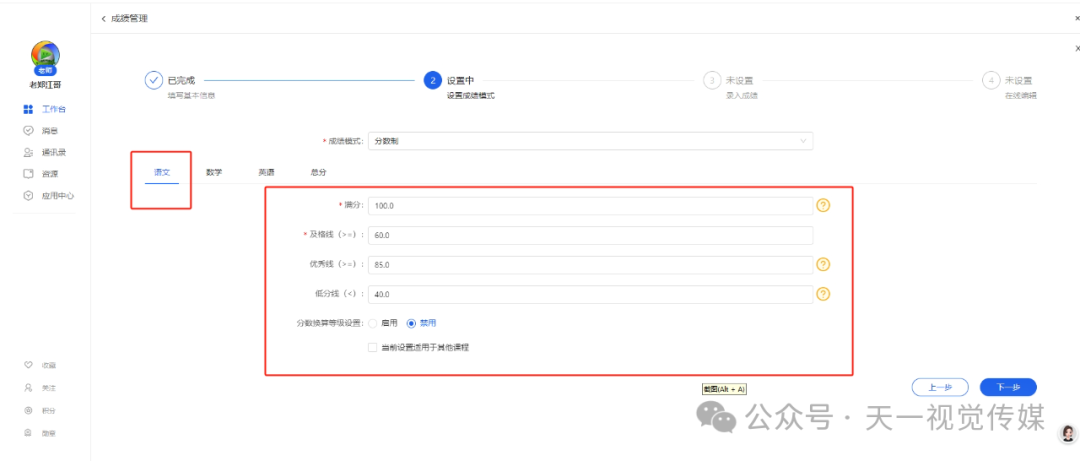Click the 下一步 next button
The height and width of the screenshot is (461, 1080).
(1008, 387)
